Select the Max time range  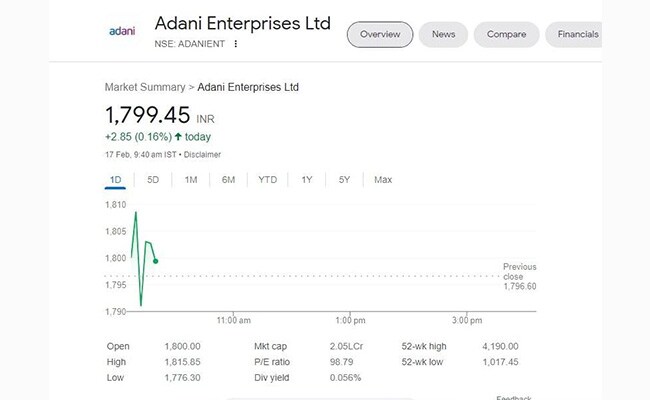pos(383,180)
